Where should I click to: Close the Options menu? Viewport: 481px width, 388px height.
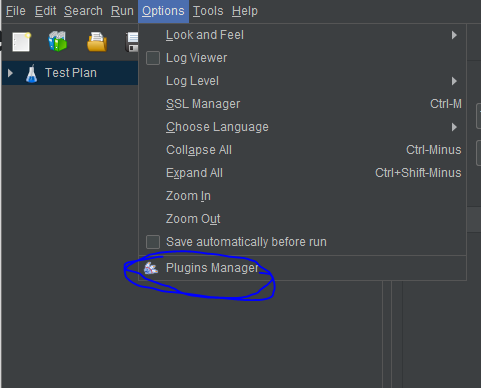pyautogui.click(x=163, y=11)
